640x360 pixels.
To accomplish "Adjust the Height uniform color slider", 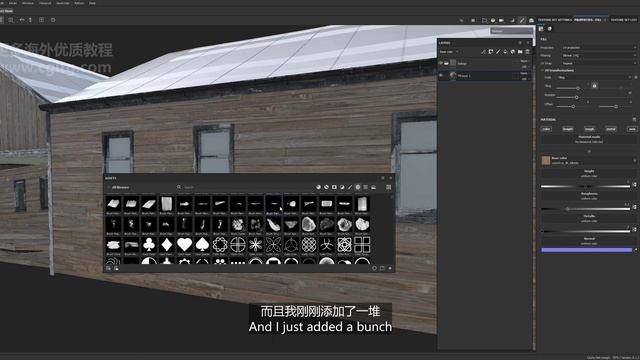I will [x=585, y=186].
